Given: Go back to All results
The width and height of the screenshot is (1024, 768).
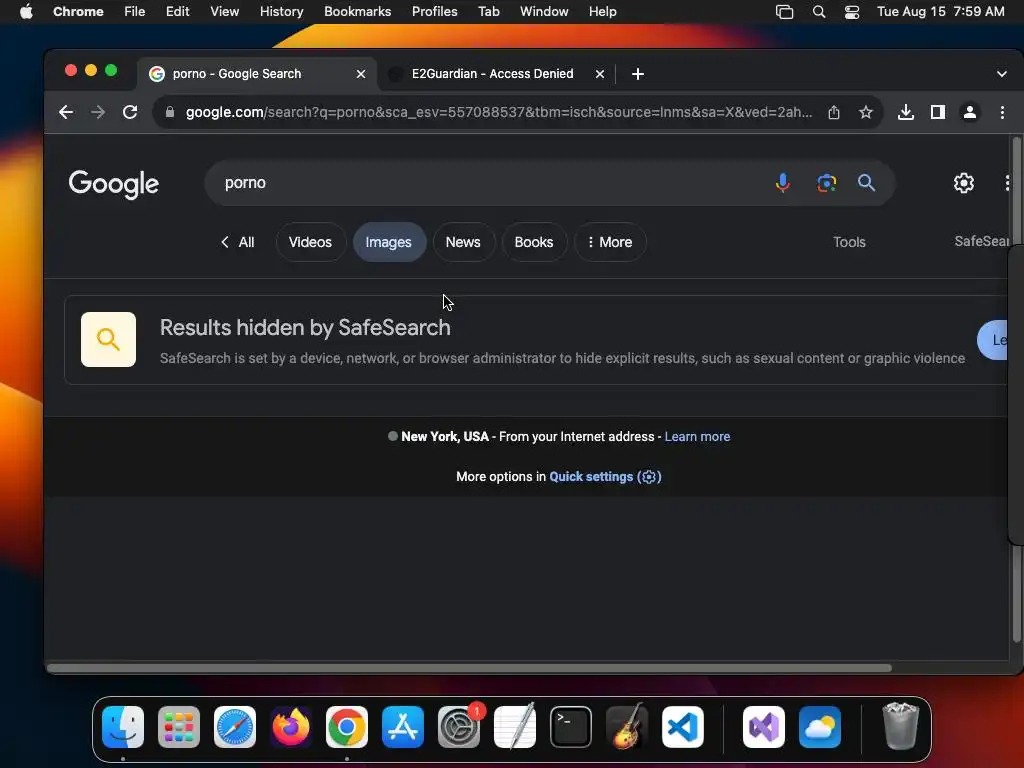Looking at the screenshot, I should click(238, 242).
